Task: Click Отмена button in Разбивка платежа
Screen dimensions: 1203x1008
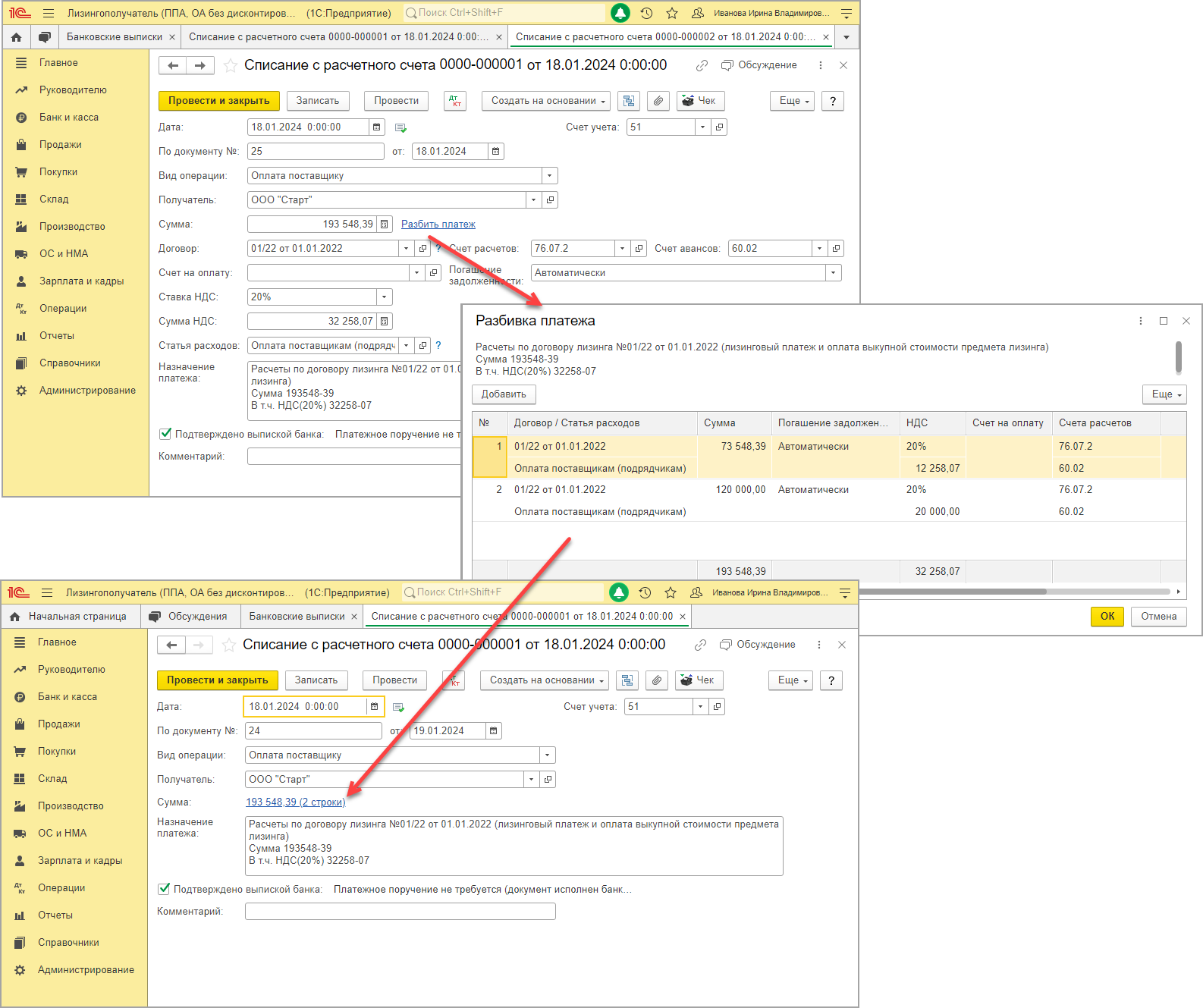Action: coord(1158,616)
